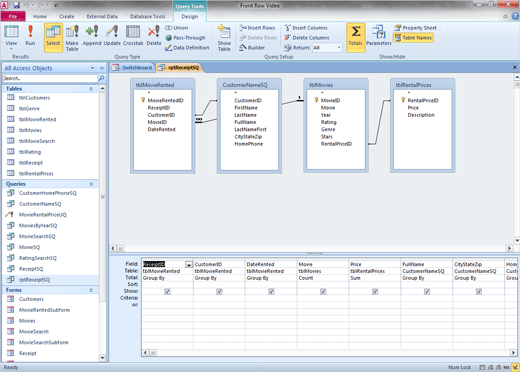The image size is (520, 372).
Task: Open the query Parameters dialog
Action: pyautogui.click(x=379, y=35)
